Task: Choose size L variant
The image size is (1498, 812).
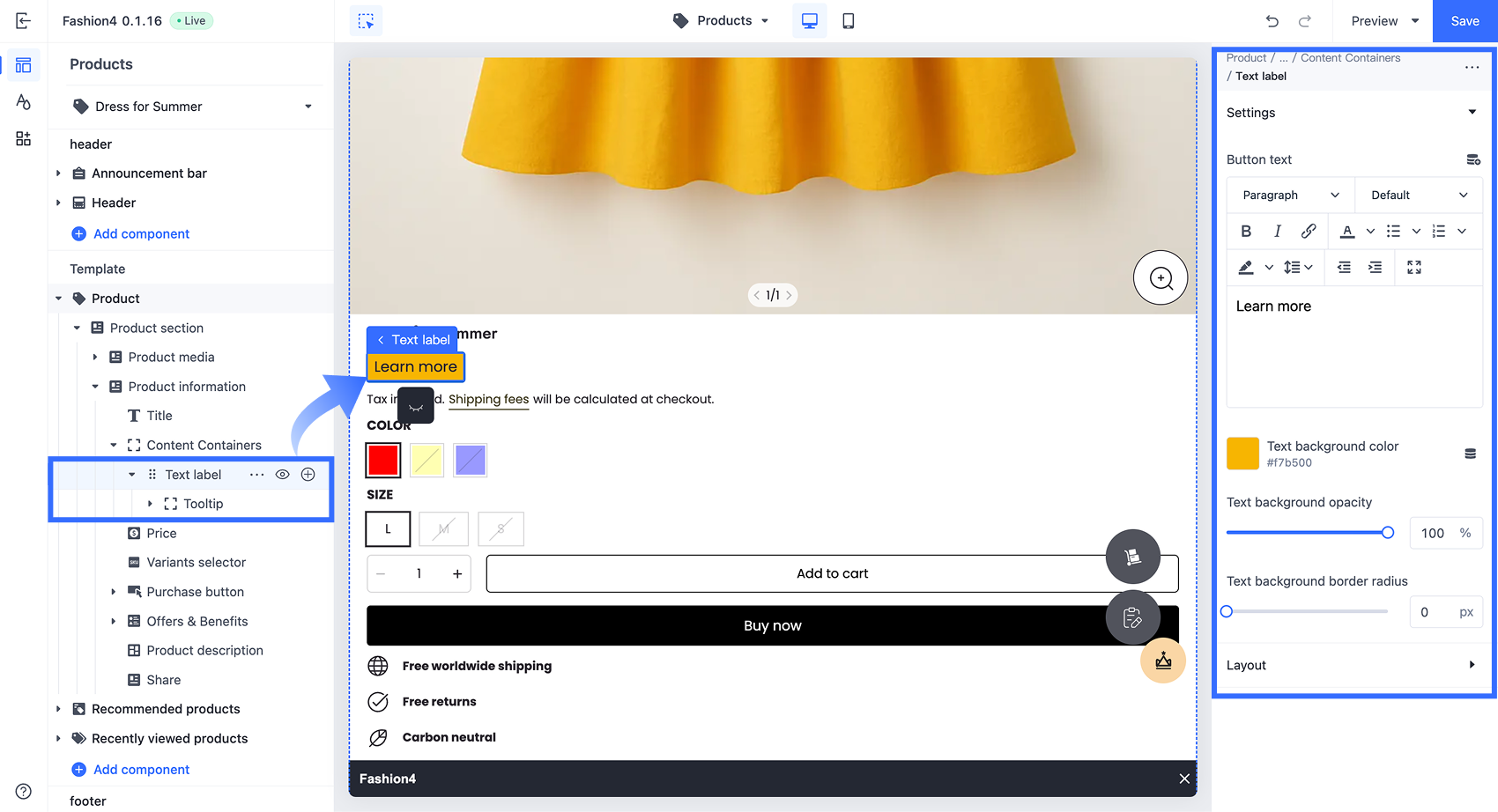Action: pos(388,529)
